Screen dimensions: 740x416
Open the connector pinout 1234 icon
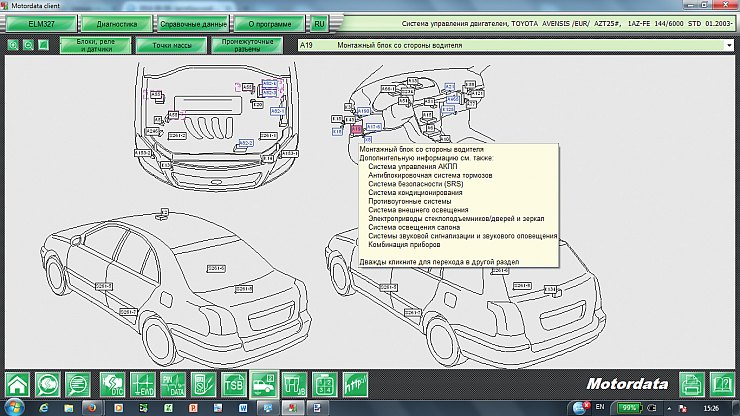325,384
